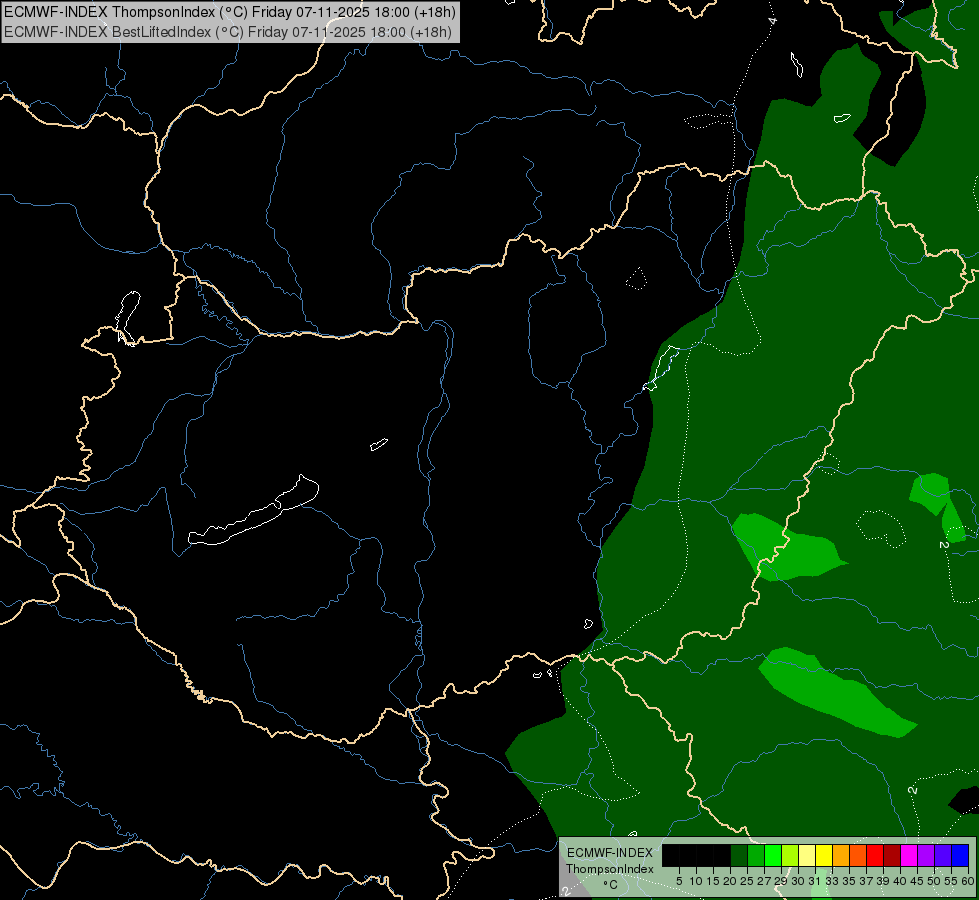Click the legend scale value '60'
Image resolution: width=979 pixels, height=900 pixels.
[968, 881]
